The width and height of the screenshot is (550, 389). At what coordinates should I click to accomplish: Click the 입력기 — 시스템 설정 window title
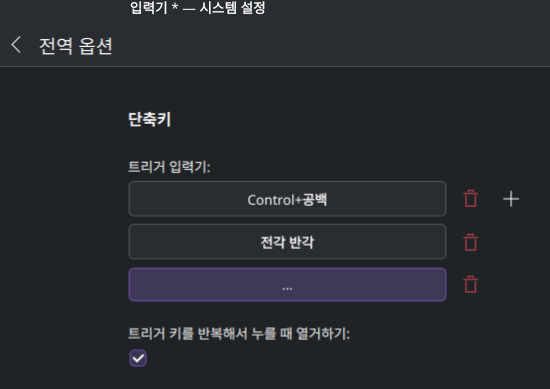coord(197,7)
